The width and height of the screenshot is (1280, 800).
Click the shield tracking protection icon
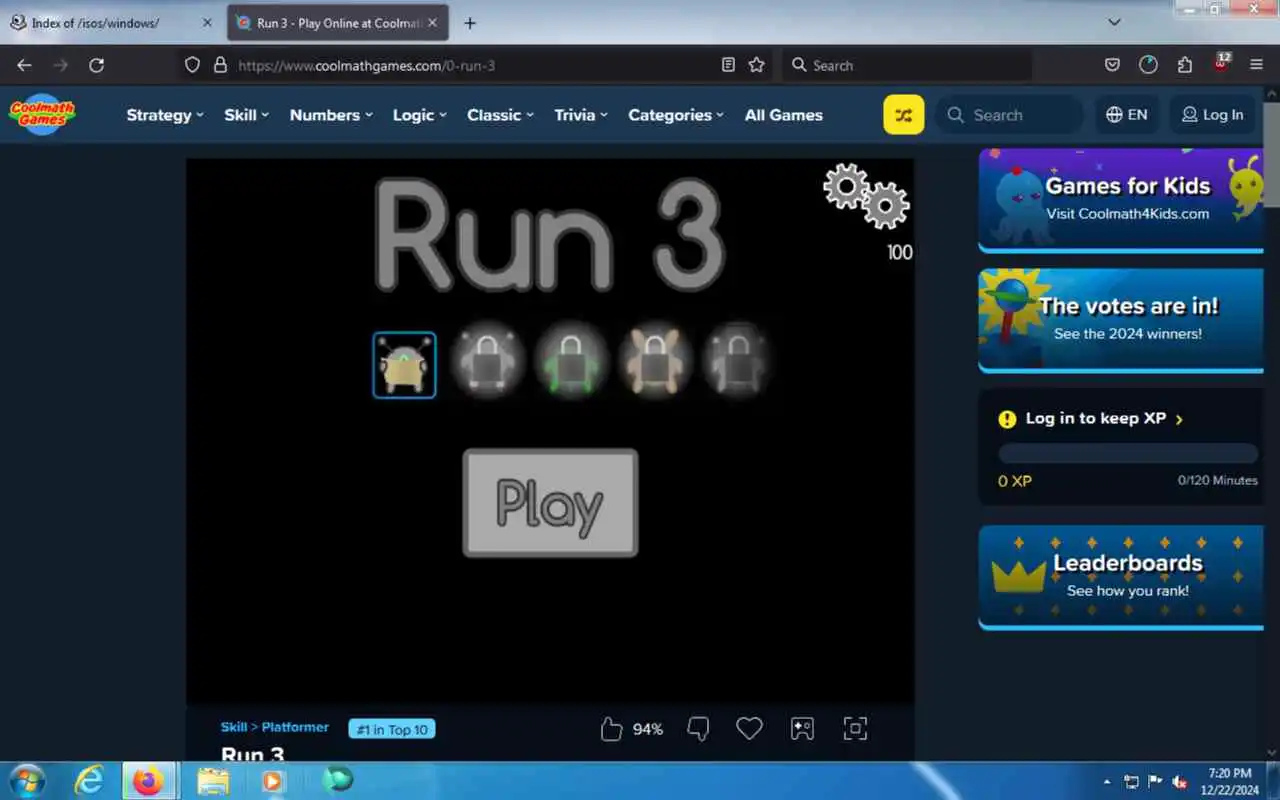(x=193, y=65)
